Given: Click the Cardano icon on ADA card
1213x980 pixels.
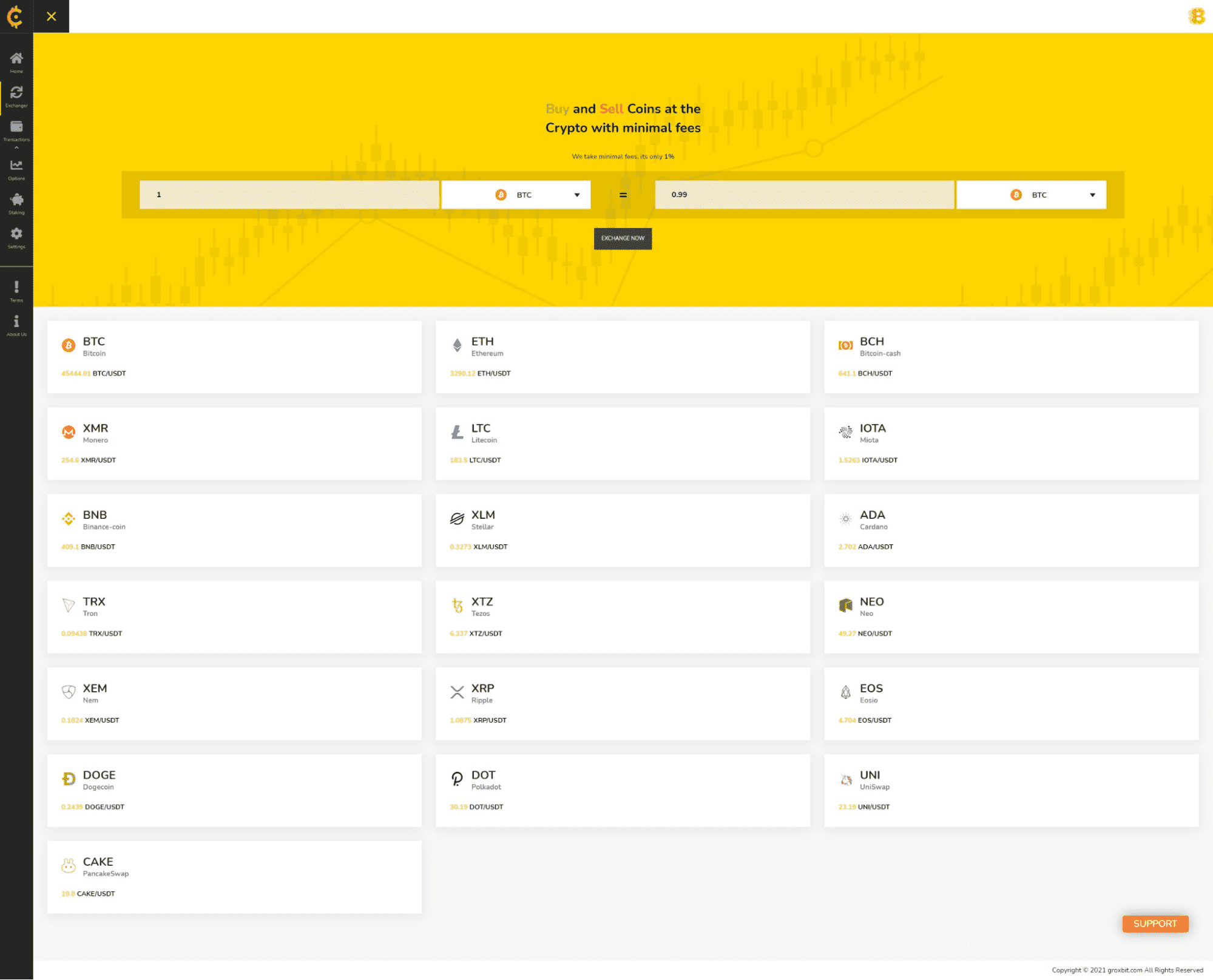Looking at the screenshot, I should 845,519.
